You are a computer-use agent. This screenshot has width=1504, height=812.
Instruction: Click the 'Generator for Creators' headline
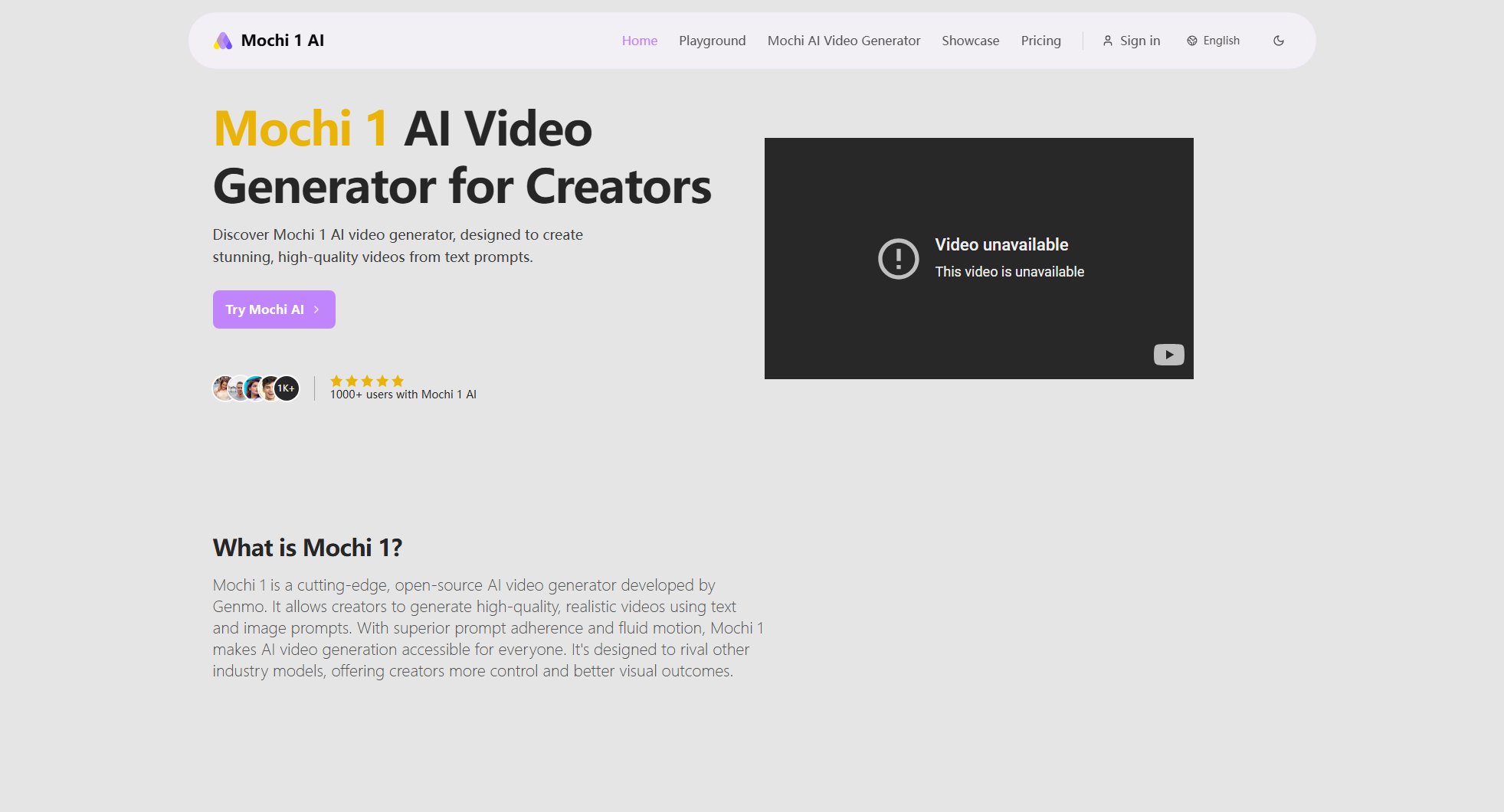tap(462, 186)
